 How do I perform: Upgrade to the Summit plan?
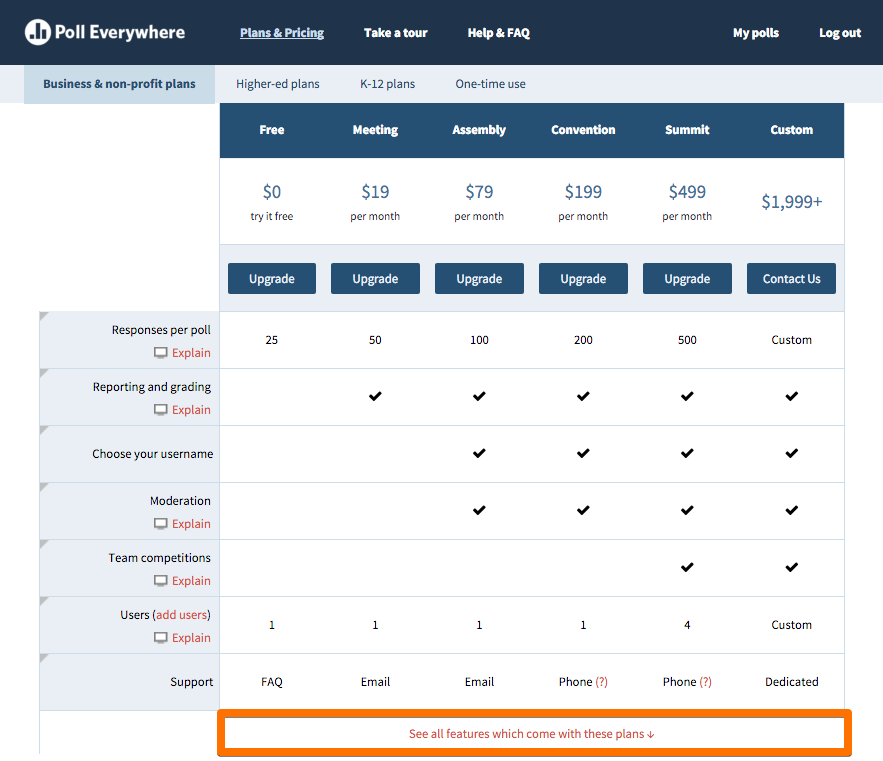(687, 278)
